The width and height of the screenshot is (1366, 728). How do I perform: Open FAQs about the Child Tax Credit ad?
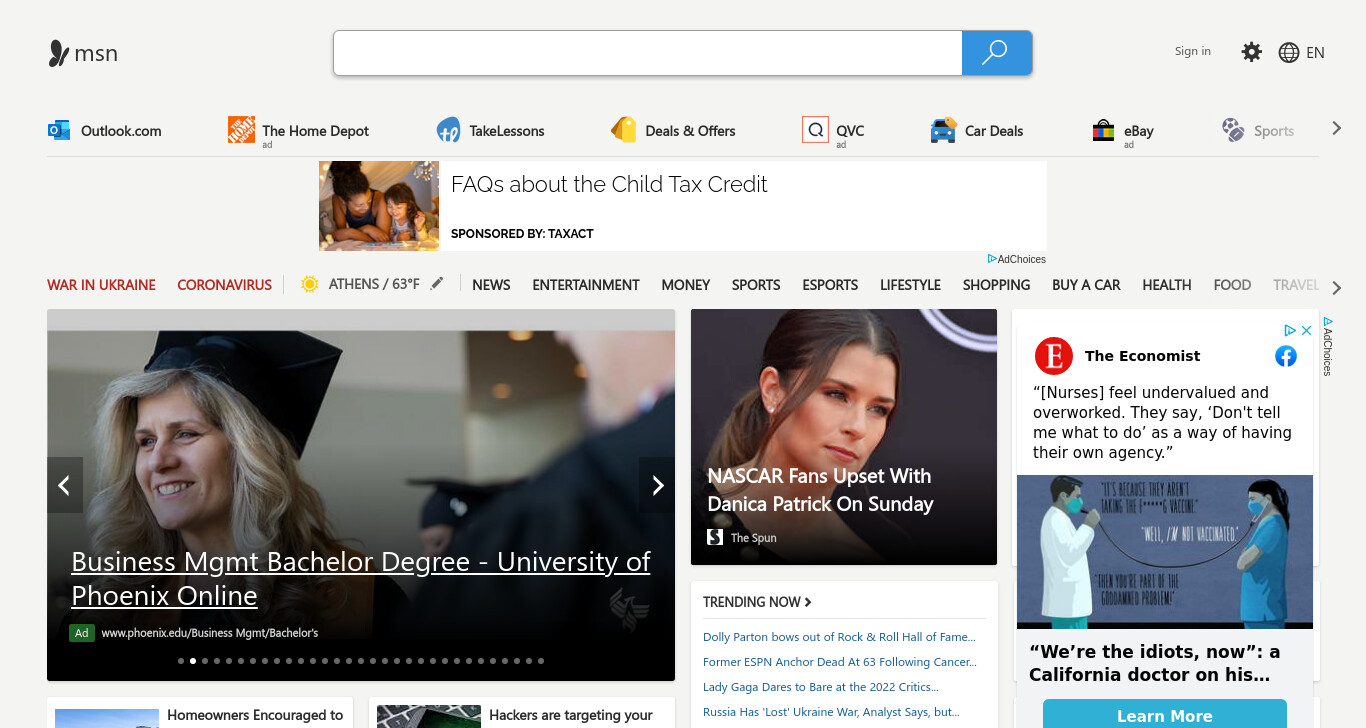pyautogui.click(x=609, y=184)
